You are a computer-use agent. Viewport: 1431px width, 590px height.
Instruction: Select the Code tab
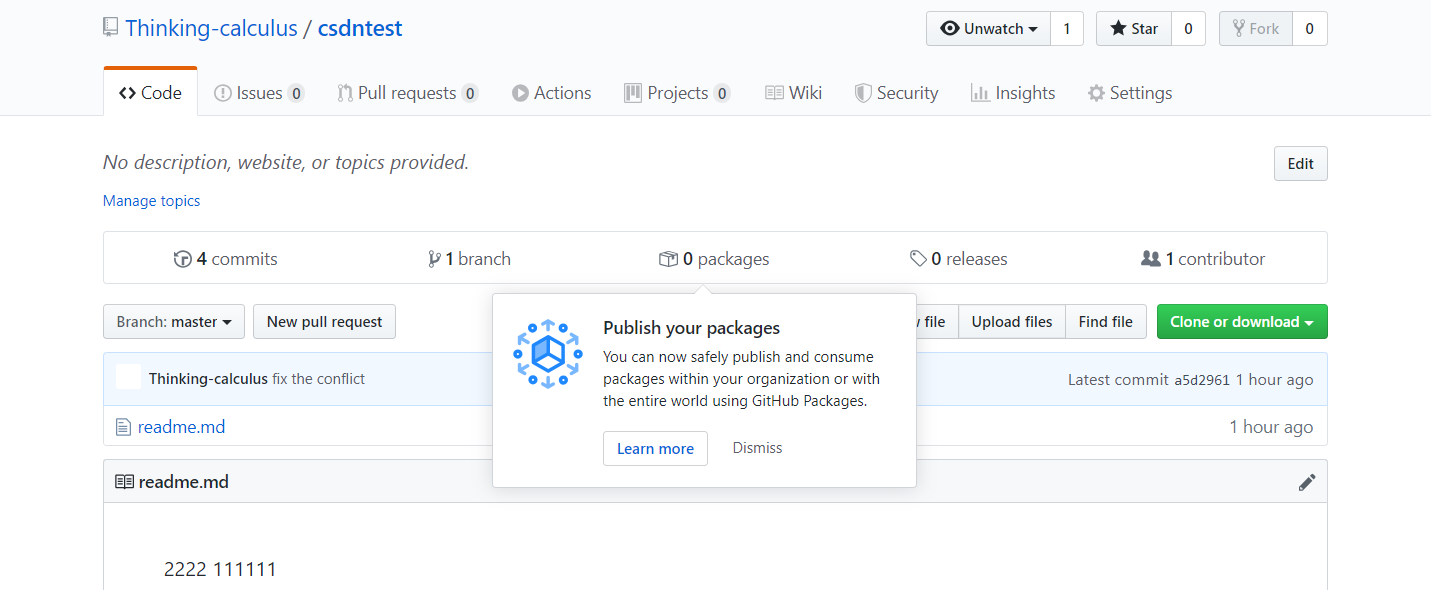[x=150, y=93]
